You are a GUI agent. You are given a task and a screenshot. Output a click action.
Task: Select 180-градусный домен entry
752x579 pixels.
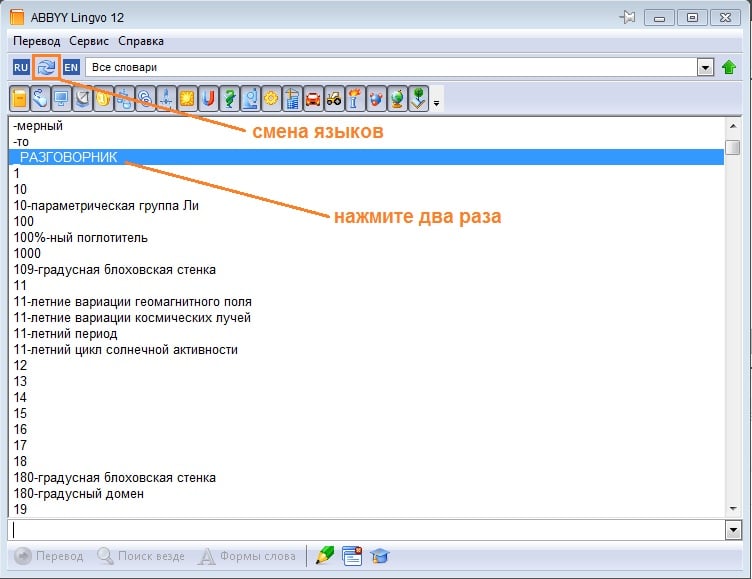366,494
